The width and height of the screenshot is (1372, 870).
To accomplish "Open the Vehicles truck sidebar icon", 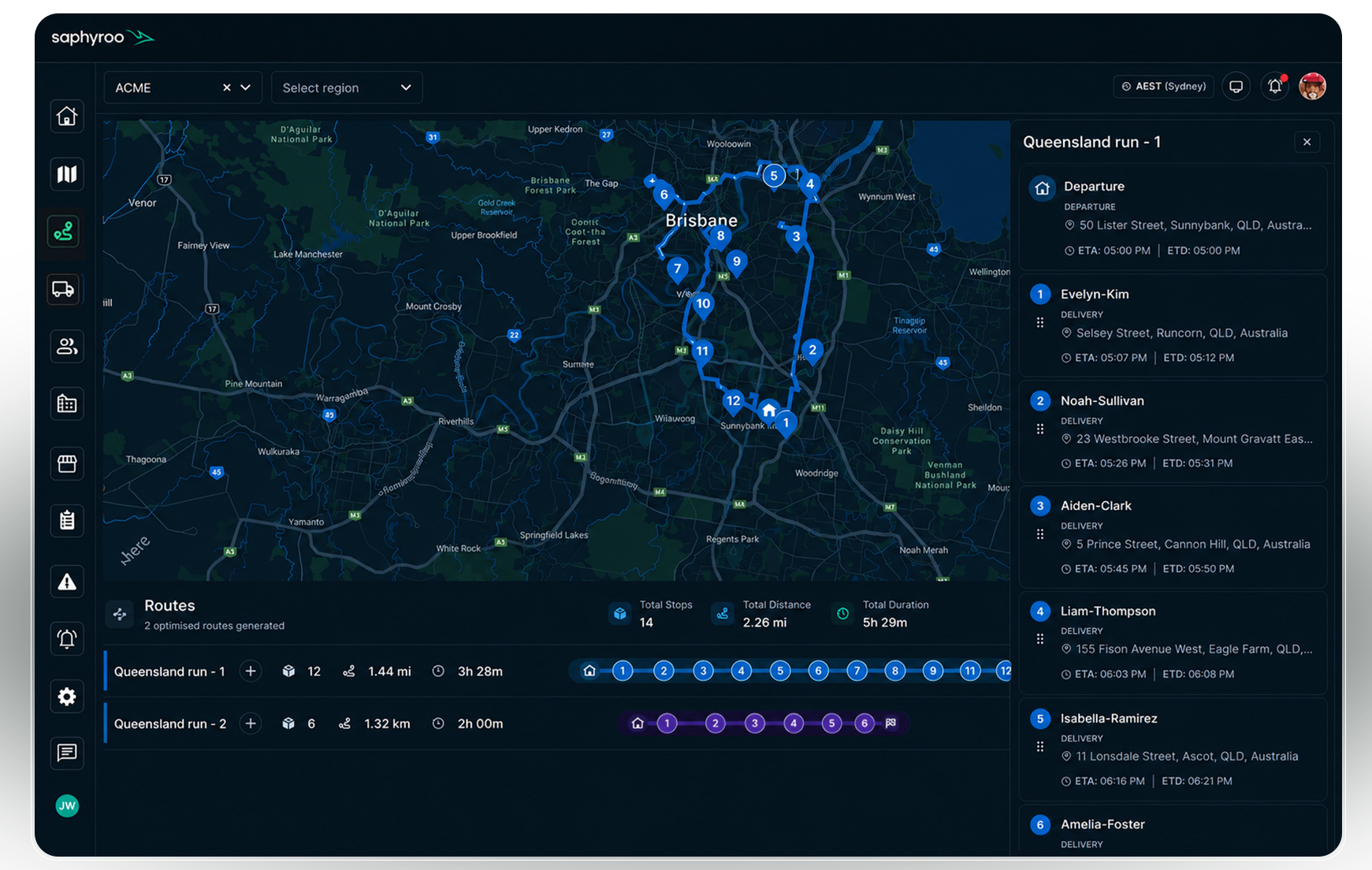I will [64, 289].
